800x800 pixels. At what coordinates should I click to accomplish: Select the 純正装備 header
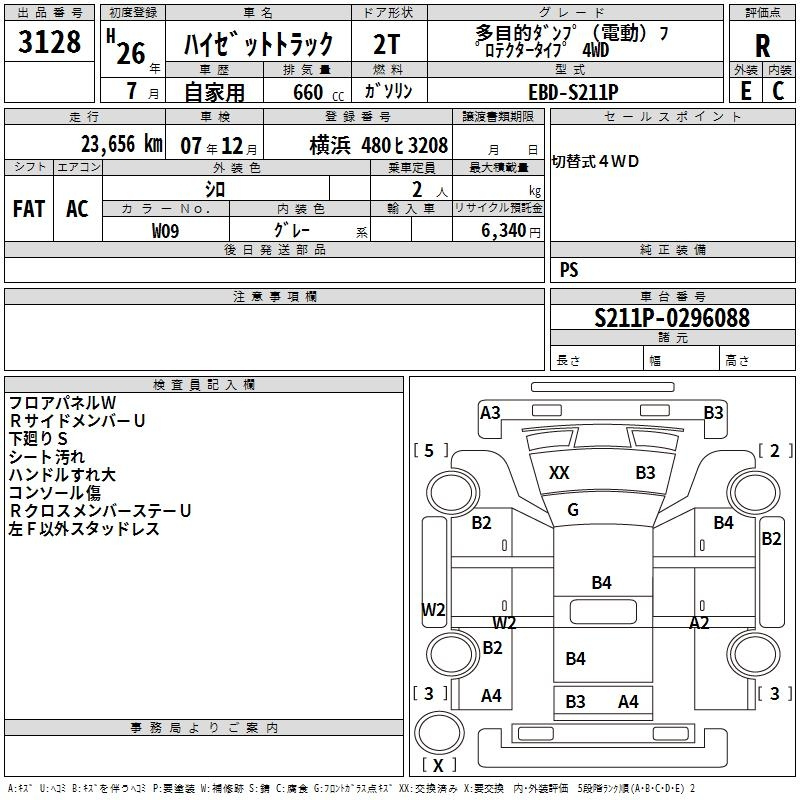(x=672, y=249)
